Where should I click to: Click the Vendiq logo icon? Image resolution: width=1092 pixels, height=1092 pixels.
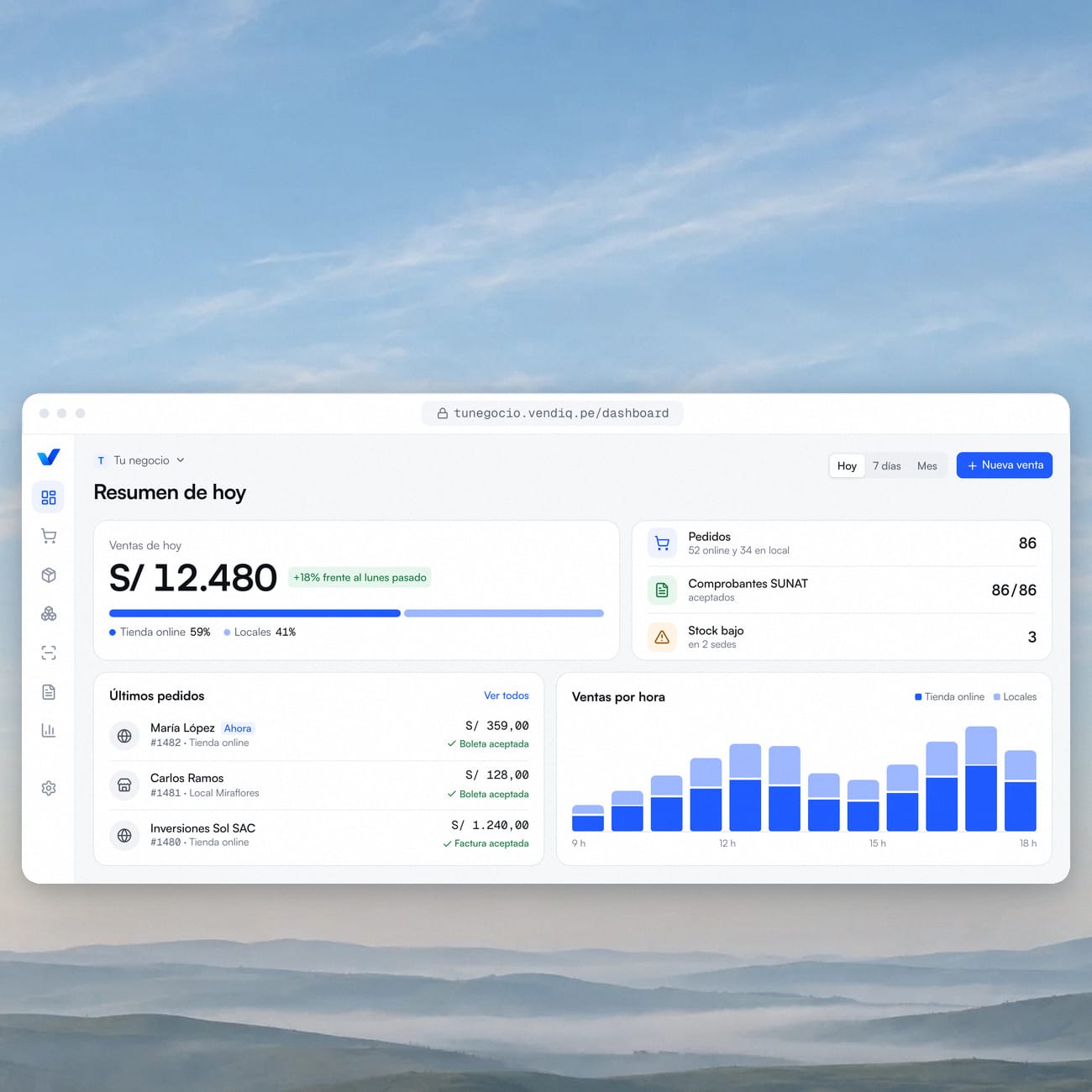pyautogui.click(x=49, y=457)
